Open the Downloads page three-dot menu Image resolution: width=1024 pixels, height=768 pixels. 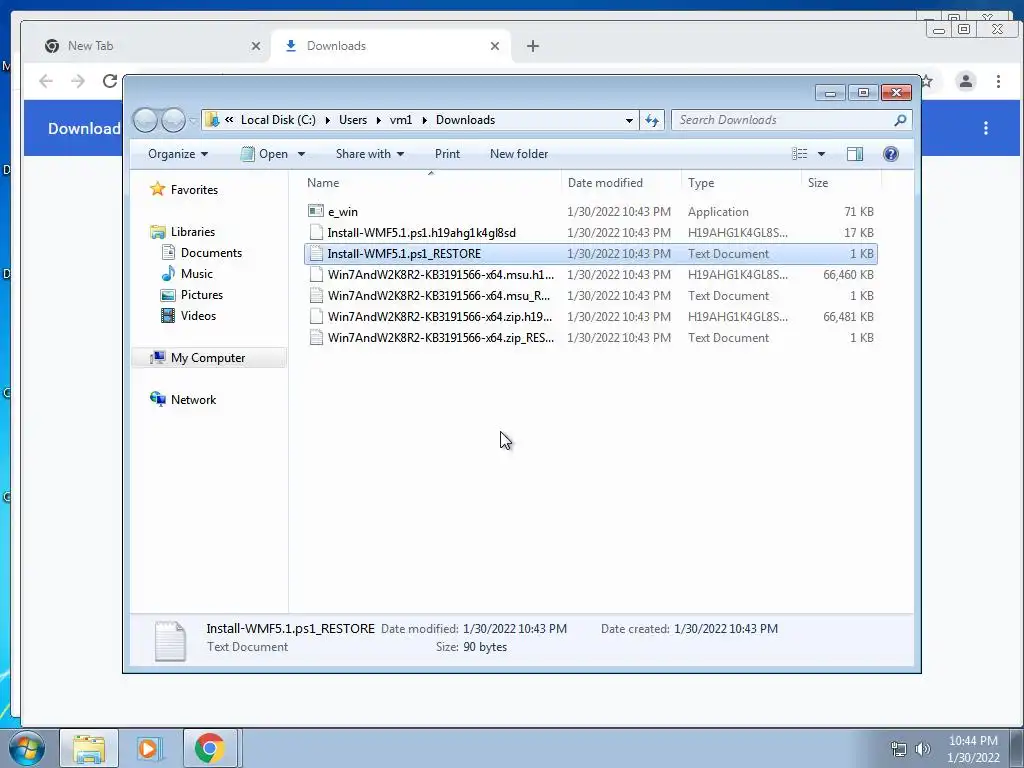(x=985, y=128)
